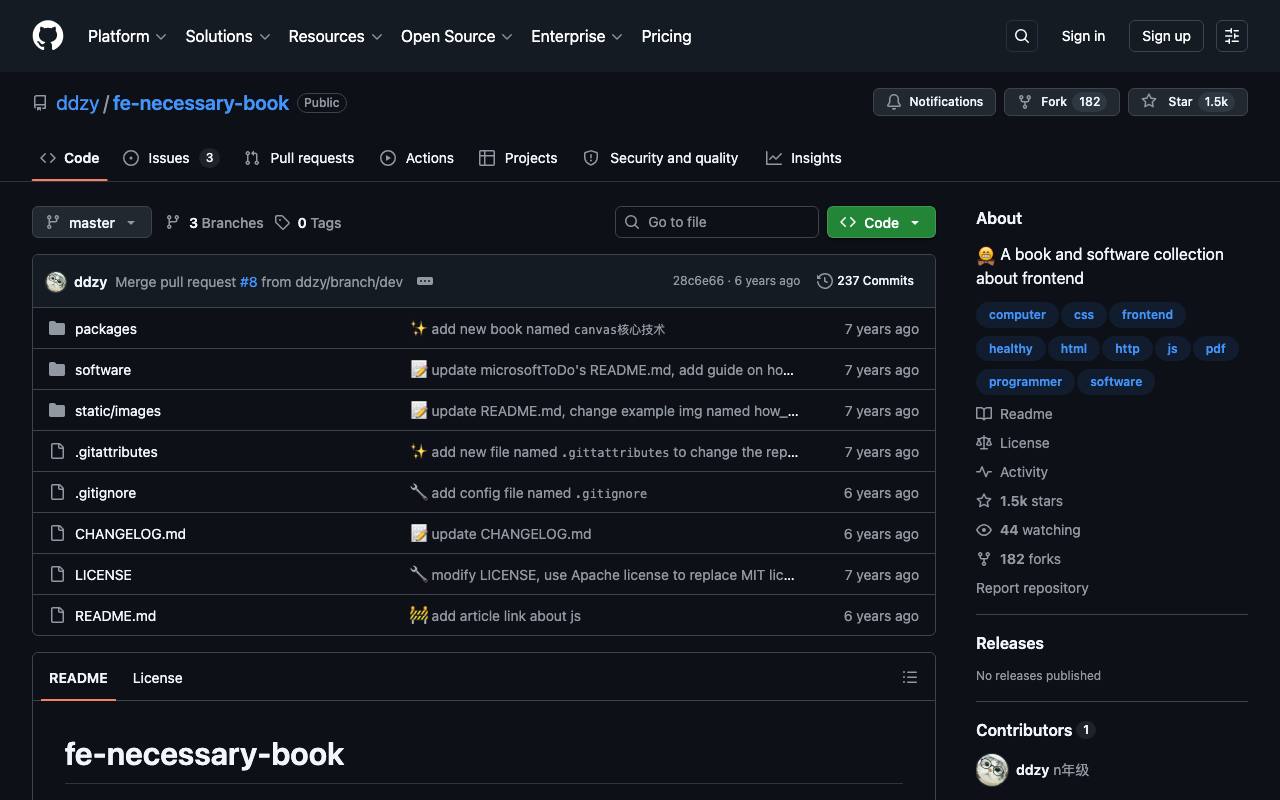This screenshot has height=800, width=1280.
Task: View the Insights tab
Action: pos(804,158)
